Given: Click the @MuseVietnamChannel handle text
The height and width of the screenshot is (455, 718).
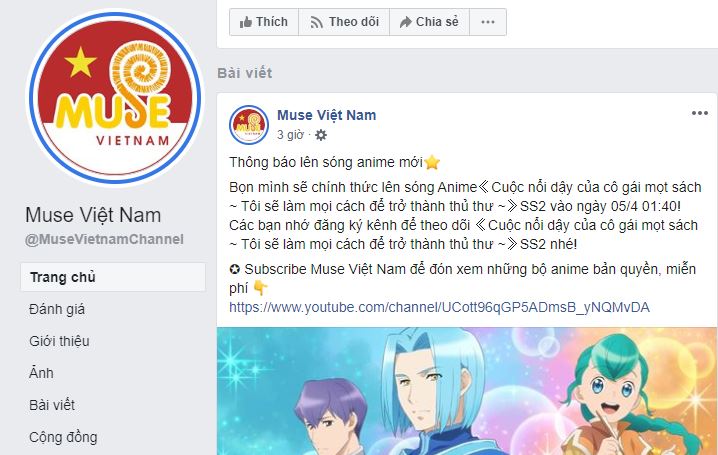Looking at the screenshot, I should 104,239.
